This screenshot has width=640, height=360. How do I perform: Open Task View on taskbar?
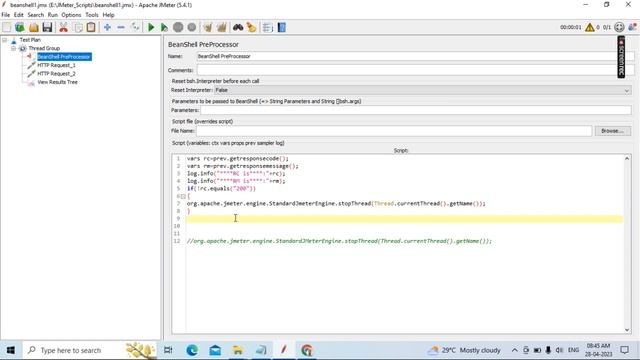(x=168, y=350)
